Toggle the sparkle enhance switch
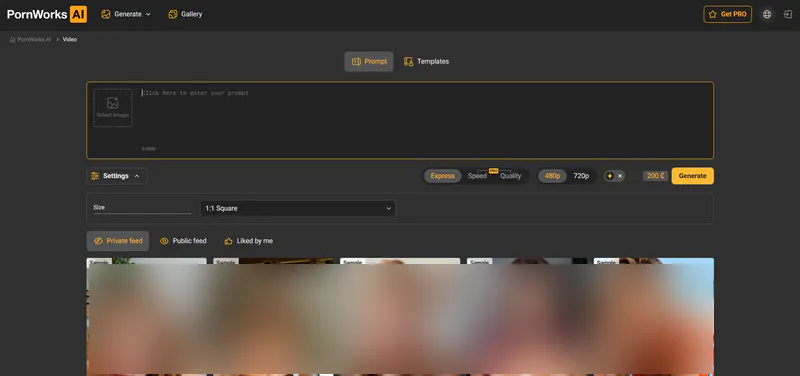Image resolution: width=800 pixels, height=376 pixels. click(614, 176)
